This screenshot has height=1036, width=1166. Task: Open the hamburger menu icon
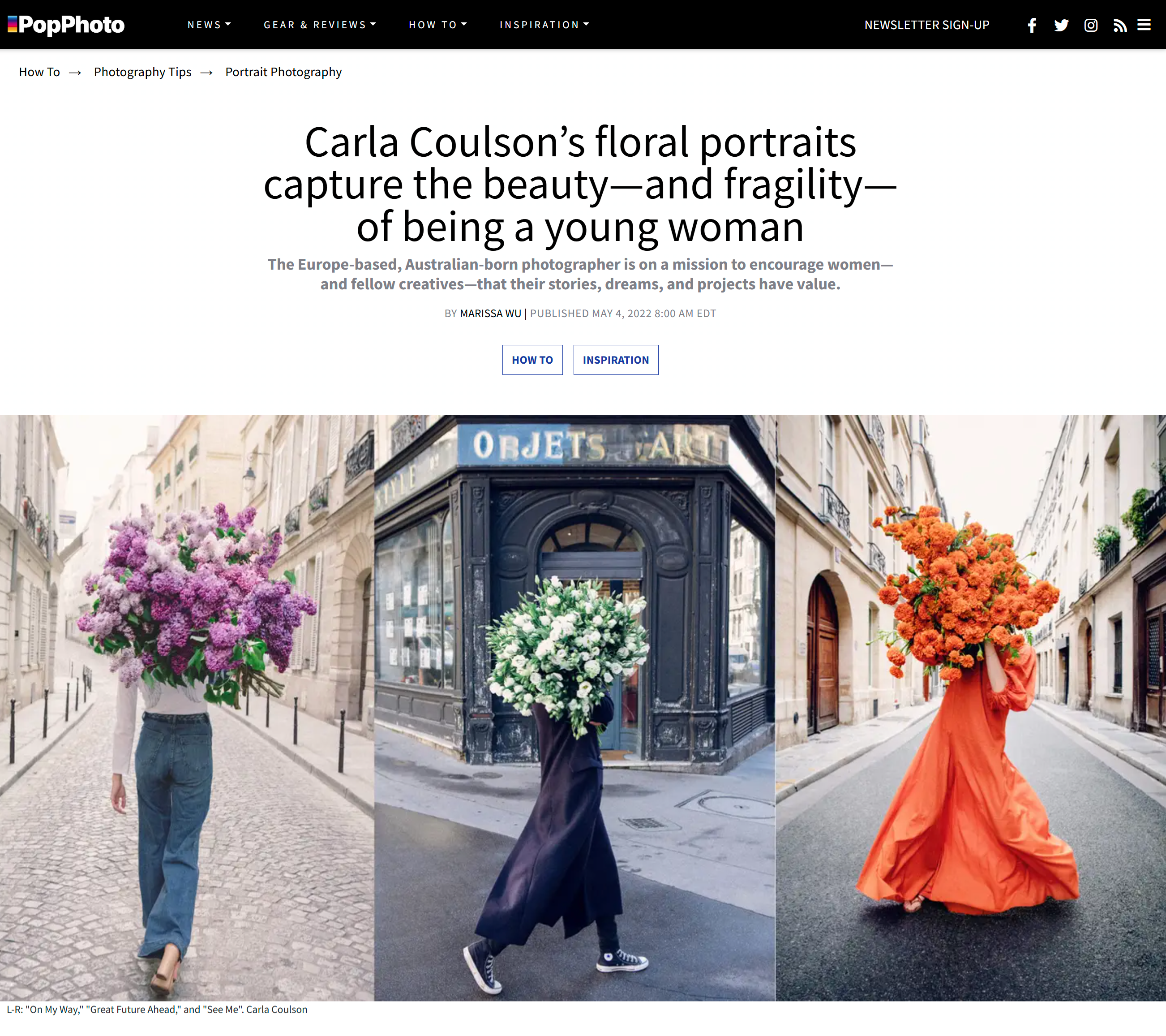(x=1144, y=25)
